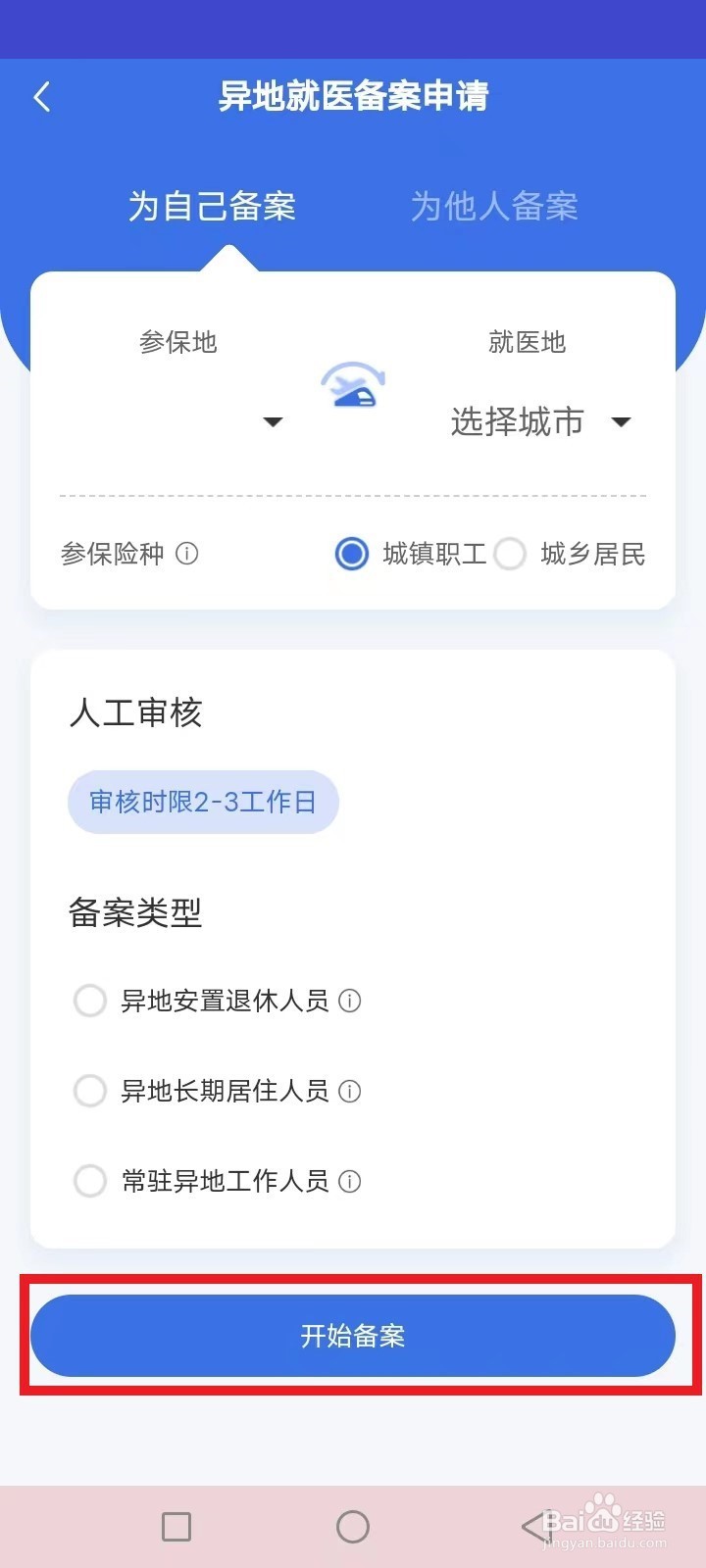Choose 常驻异地工作人员 radio option
Screen dimensions: 706x1568
[x=90, y=1181]
